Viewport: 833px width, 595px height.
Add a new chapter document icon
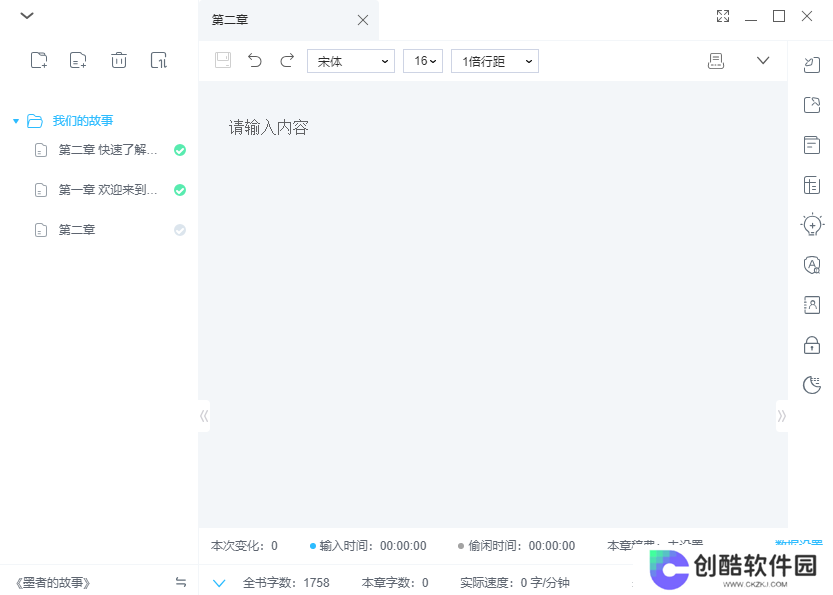point(78,60)
